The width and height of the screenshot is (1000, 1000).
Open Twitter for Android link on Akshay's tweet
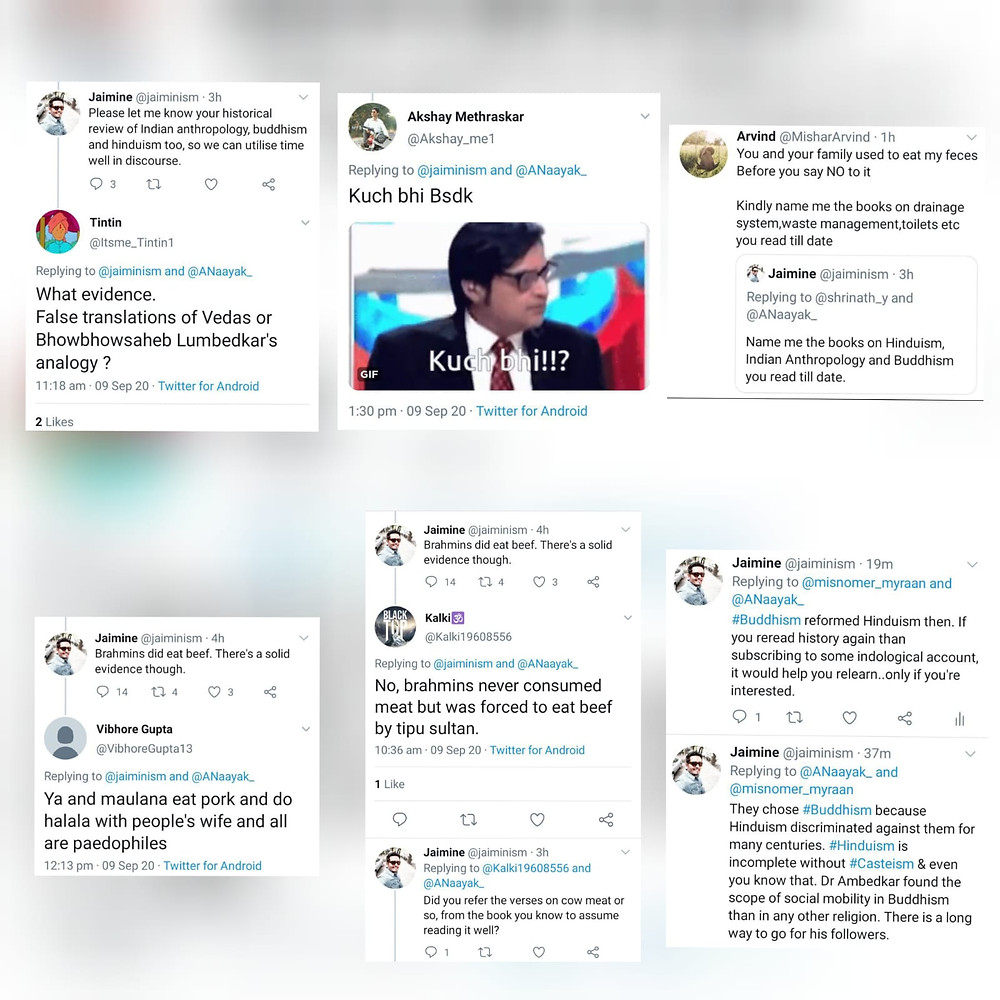click(531, 411)
